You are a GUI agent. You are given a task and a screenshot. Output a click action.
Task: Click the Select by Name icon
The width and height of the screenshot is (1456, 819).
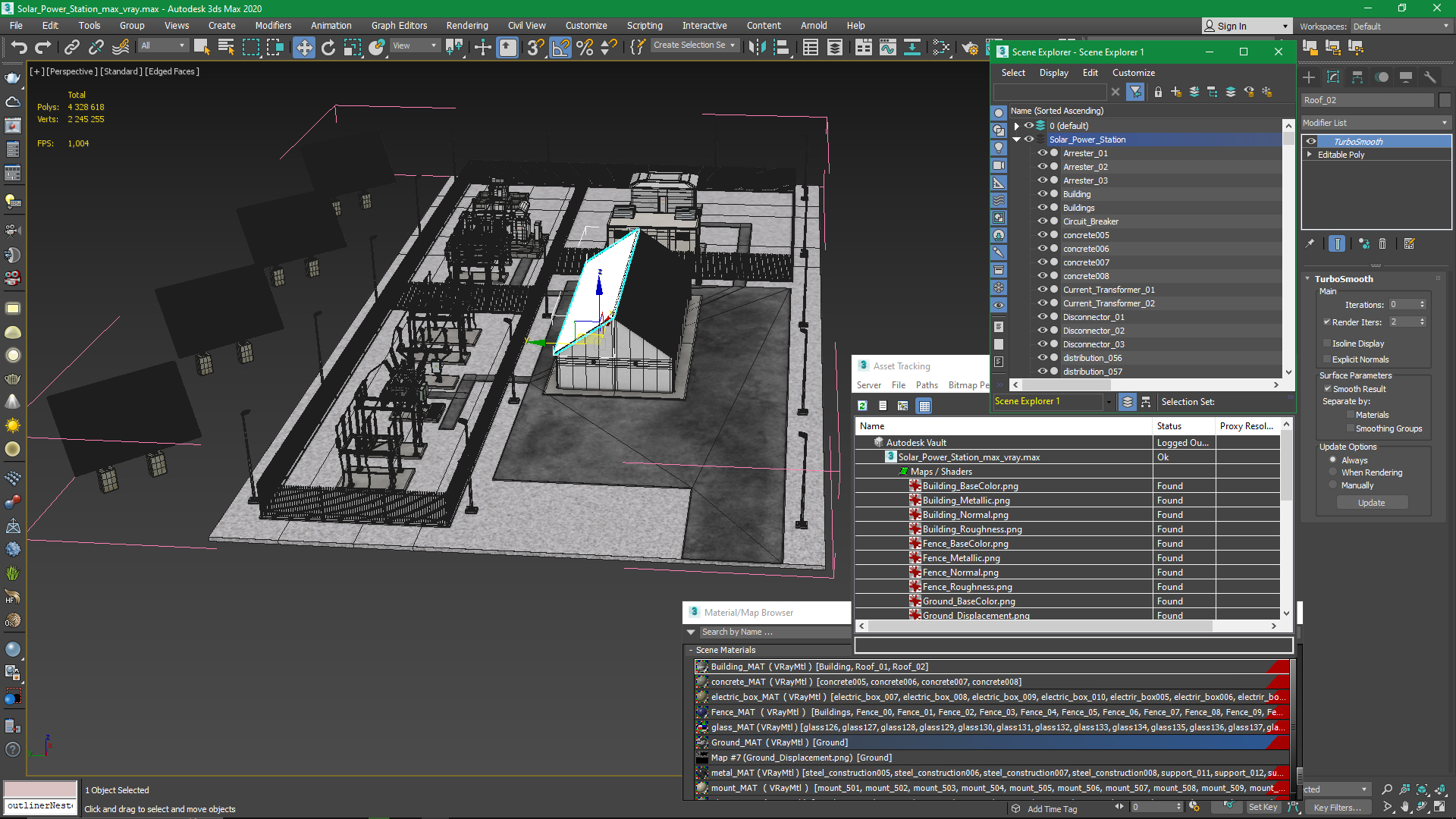coord(225,47)
